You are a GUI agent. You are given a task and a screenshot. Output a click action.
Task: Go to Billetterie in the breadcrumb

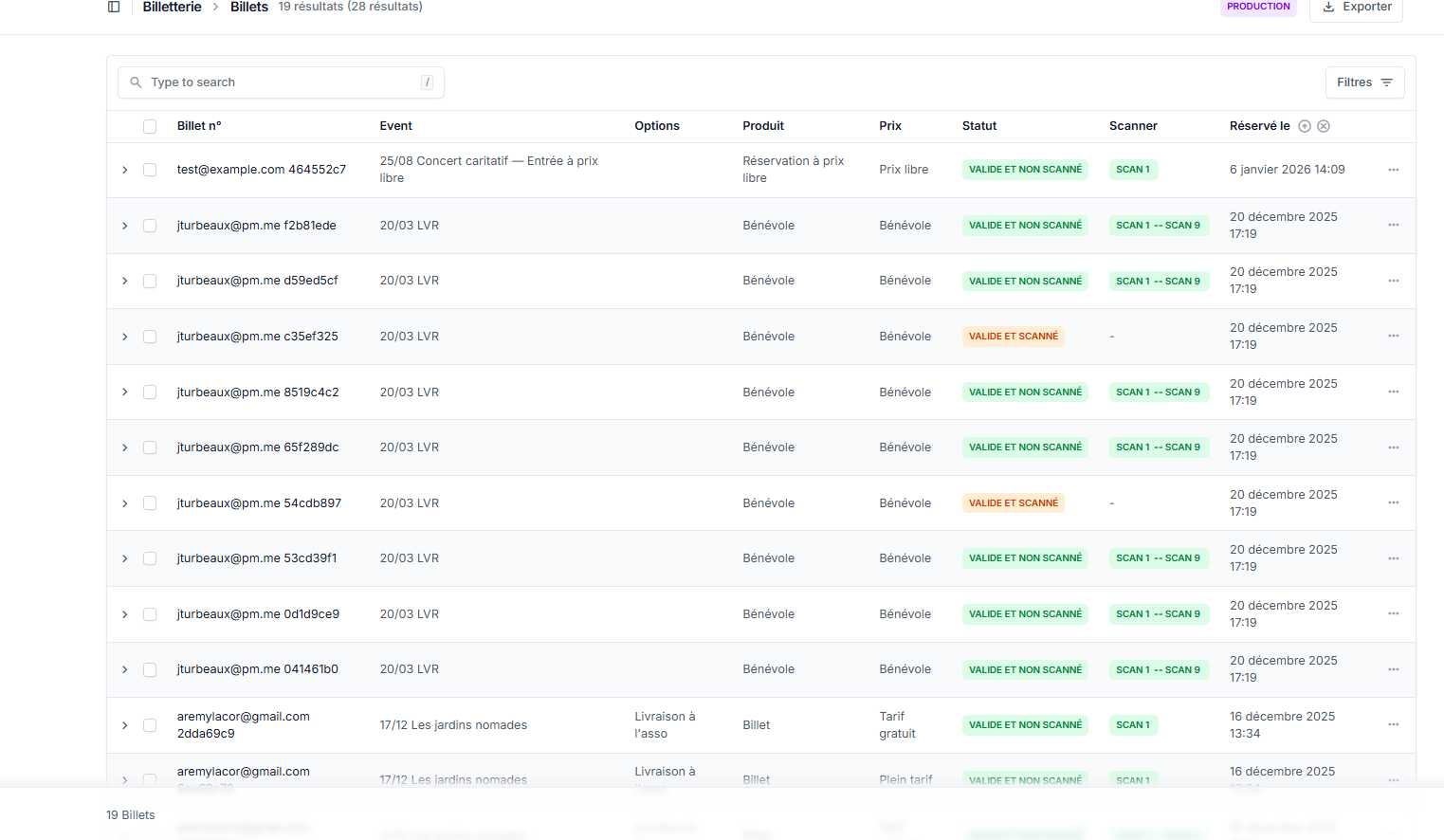pos(172,7)
